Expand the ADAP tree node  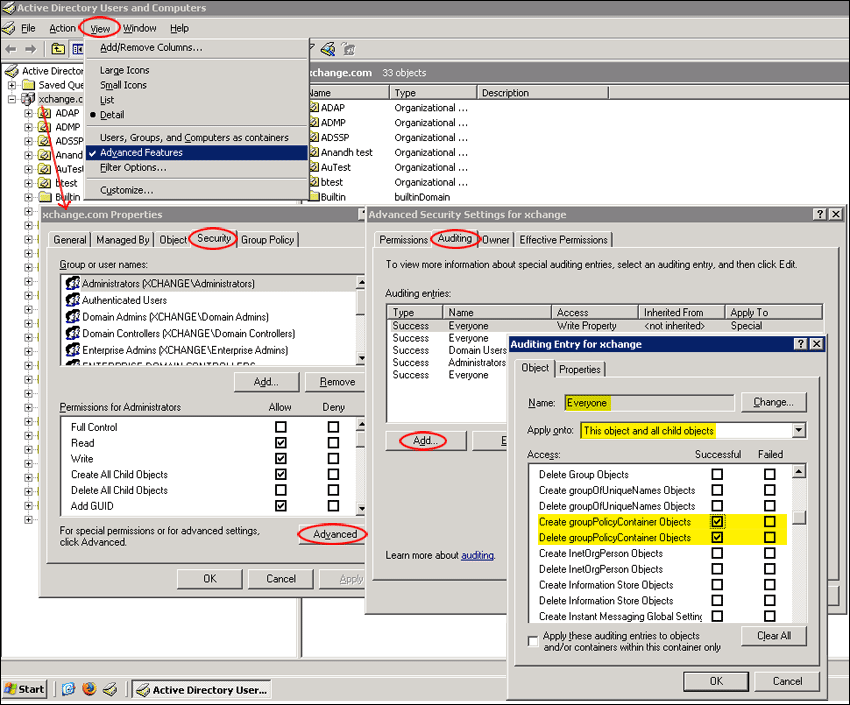[29, 113]
